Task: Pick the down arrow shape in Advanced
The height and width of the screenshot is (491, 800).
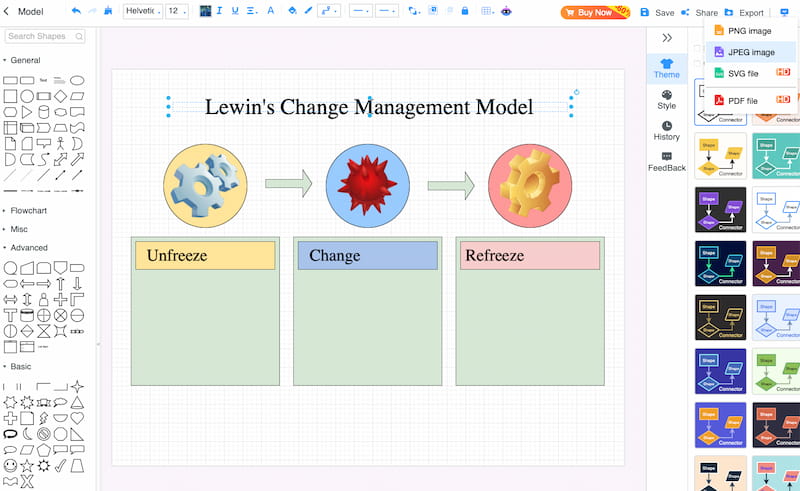Action: (x=77, y=284)
